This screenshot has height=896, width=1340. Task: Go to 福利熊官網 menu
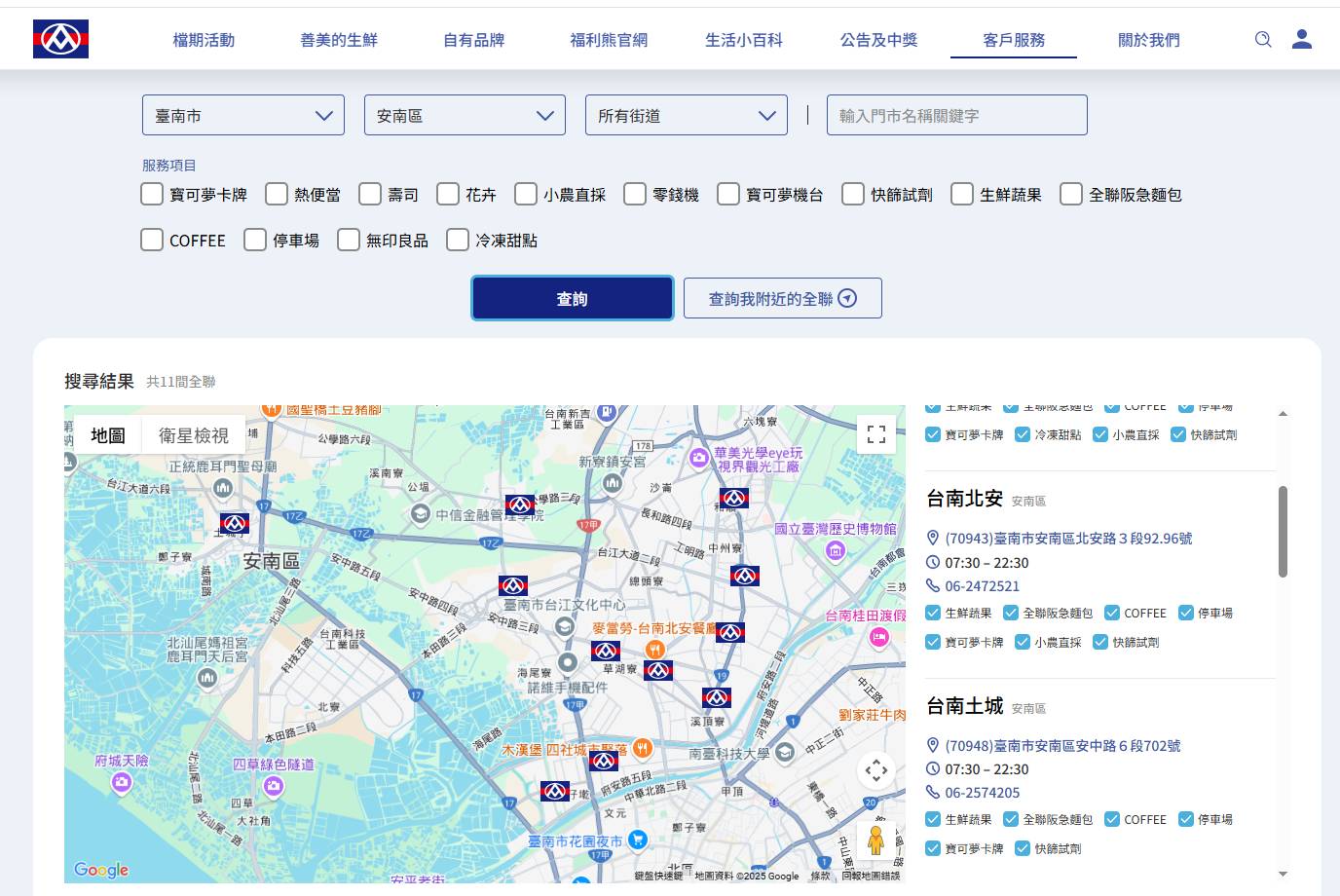(x=609, y=40)
